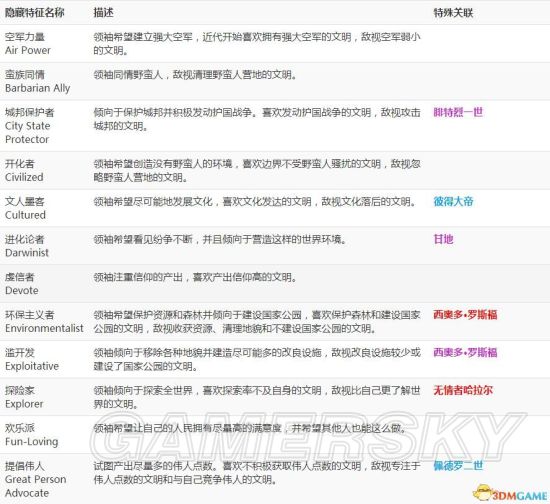Click the 特殊关联 column header
Viewport: 550px width, 504px height.
coord(453,13)
